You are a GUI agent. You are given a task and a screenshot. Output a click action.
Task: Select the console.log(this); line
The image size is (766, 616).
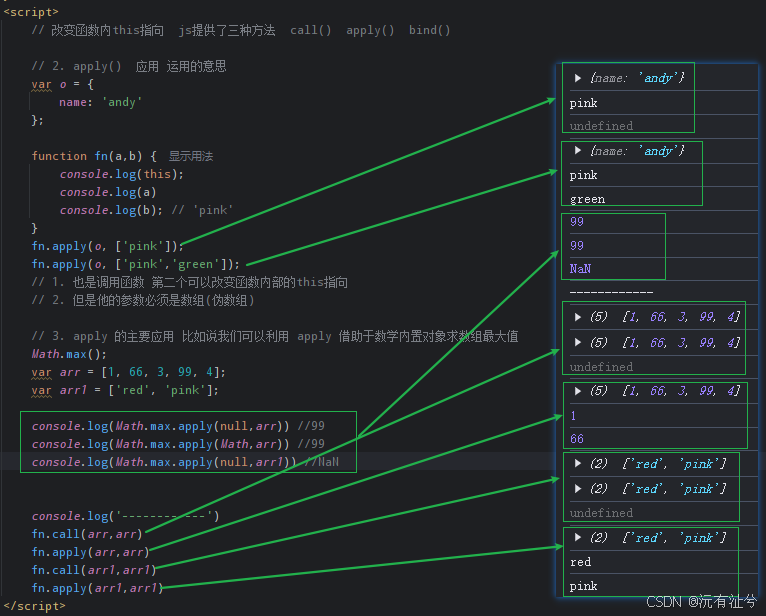coord(122,174)
